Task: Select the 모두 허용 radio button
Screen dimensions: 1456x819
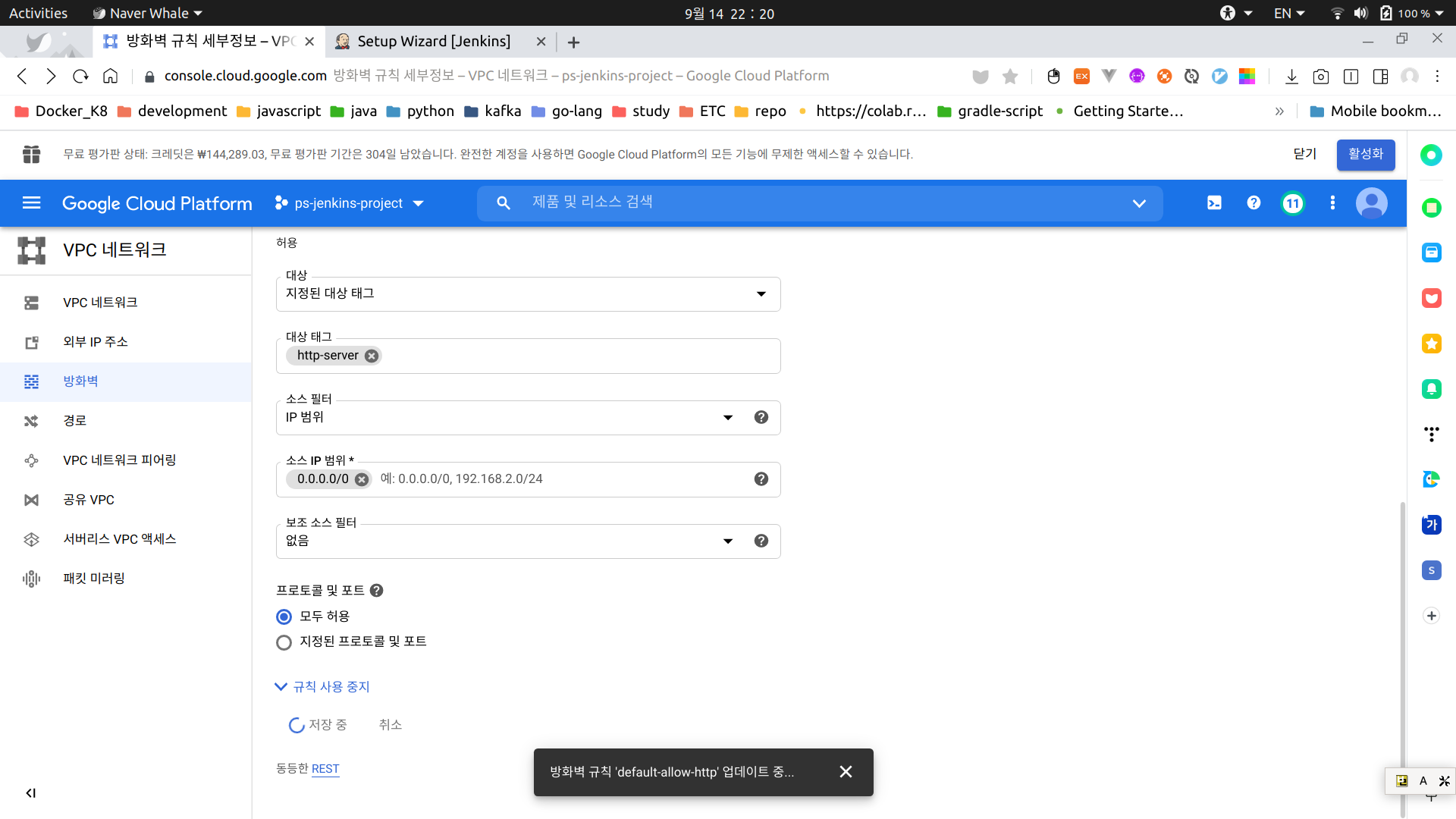Action: pos(284,617)
